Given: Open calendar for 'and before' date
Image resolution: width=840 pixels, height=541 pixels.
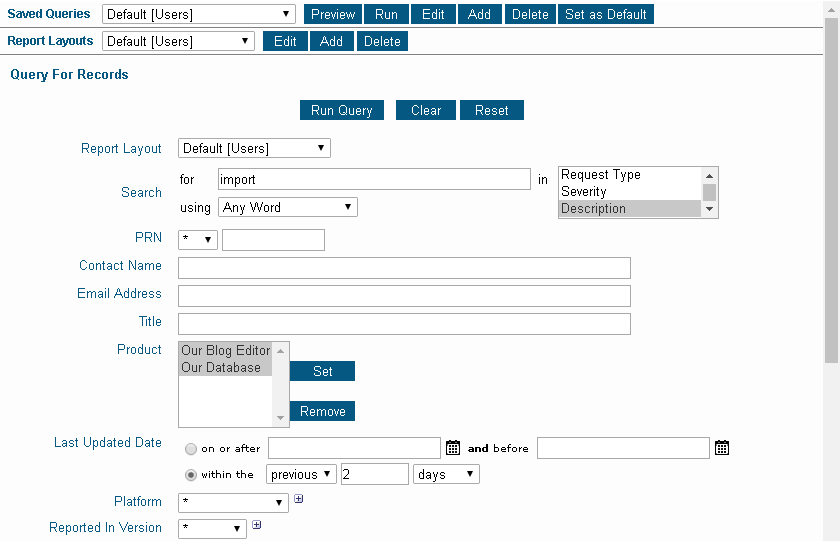Looking at the screenshot, I should point(722,448).
